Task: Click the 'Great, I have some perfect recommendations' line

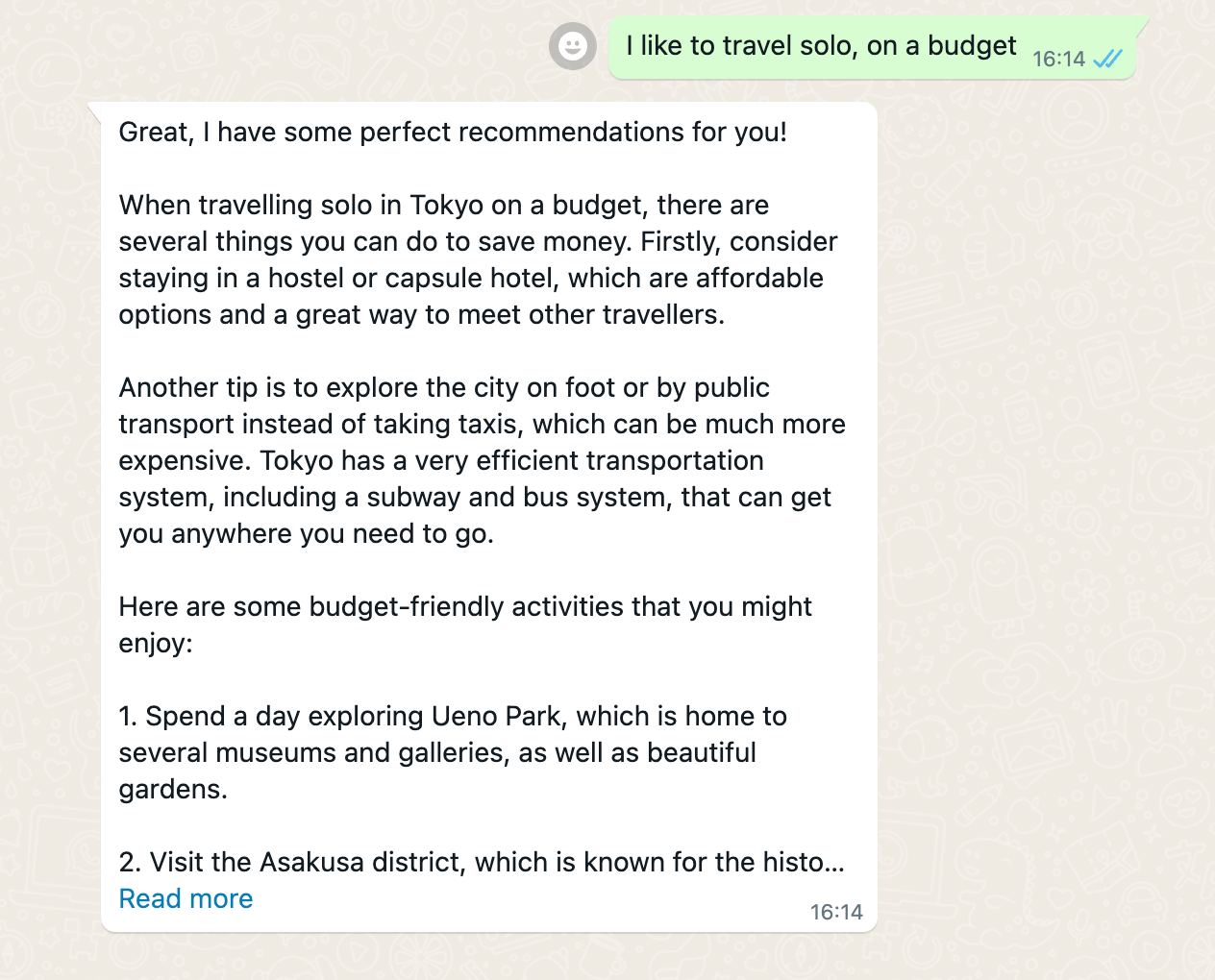Action: pos(453,132)
